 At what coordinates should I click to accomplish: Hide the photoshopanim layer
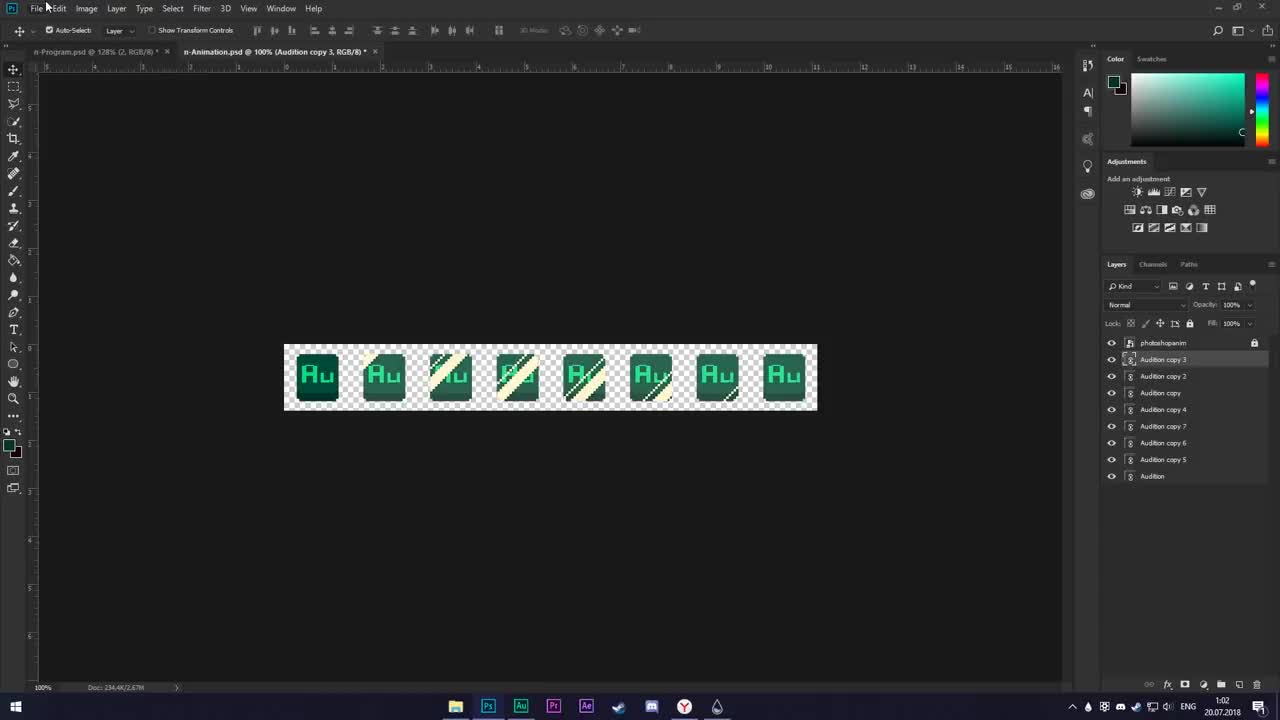point(1111,343)
